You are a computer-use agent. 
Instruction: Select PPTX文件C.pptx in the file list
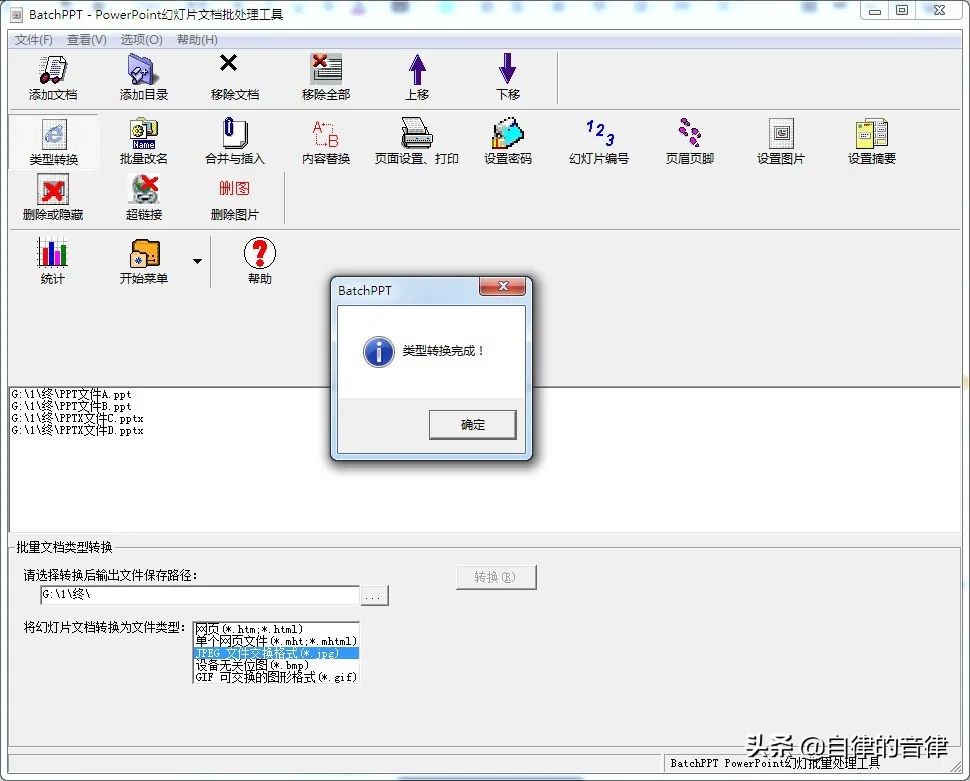pyautogui.click(x=77, y=418)
